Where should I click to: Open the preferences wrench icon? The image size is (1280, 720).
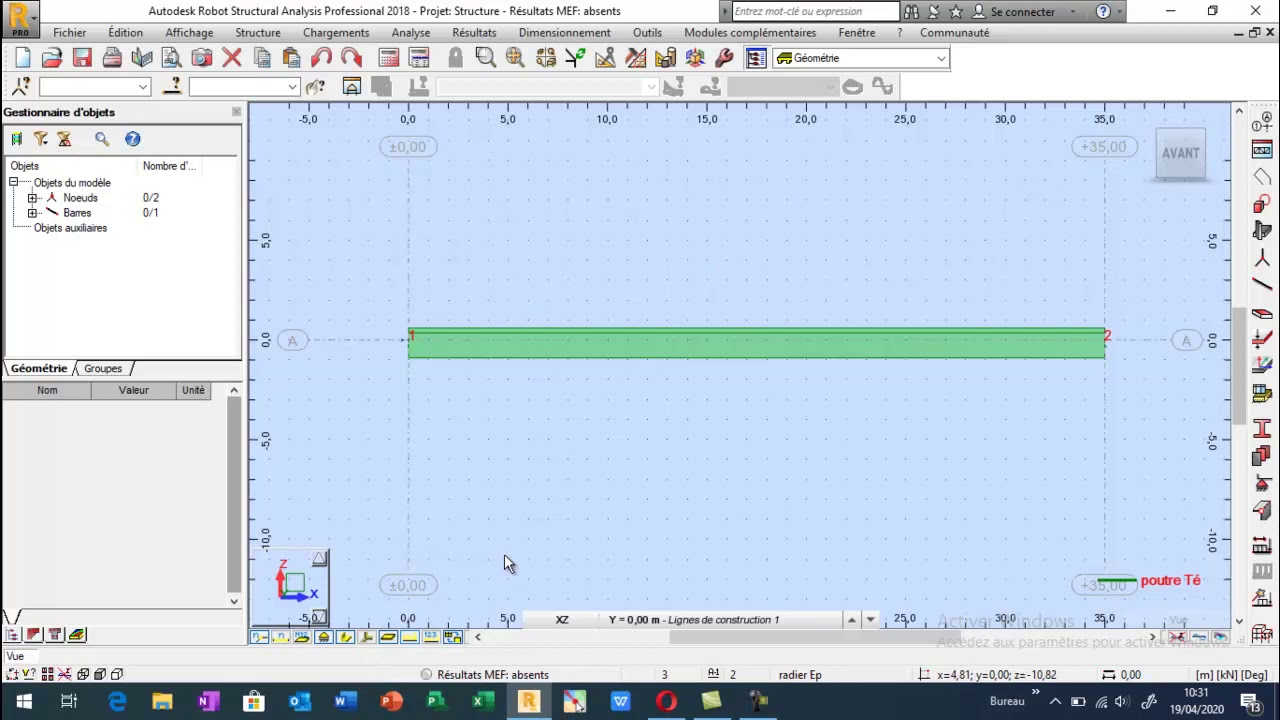tap(725, 58)
